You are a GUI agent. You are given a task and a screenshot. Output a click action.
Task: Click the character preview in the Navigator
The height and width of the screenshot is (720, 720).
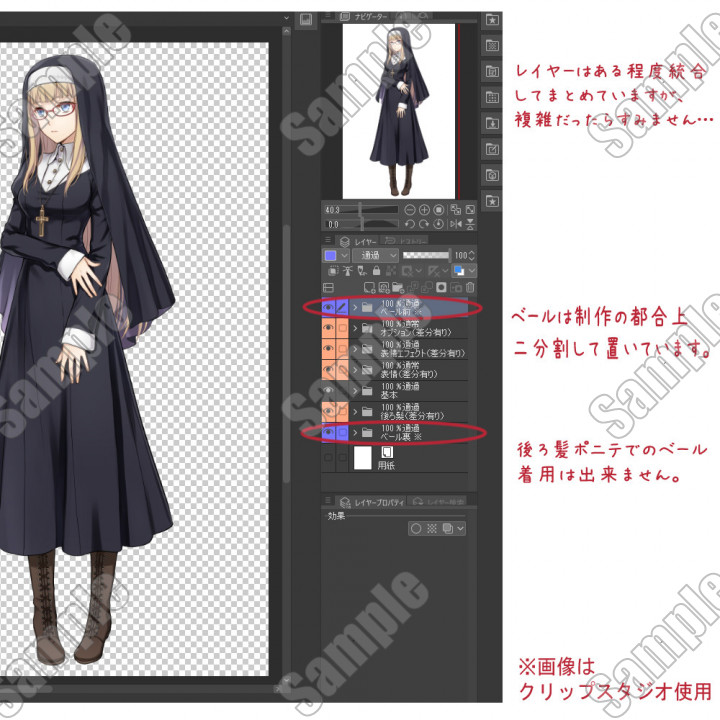(x=398, y=110)
